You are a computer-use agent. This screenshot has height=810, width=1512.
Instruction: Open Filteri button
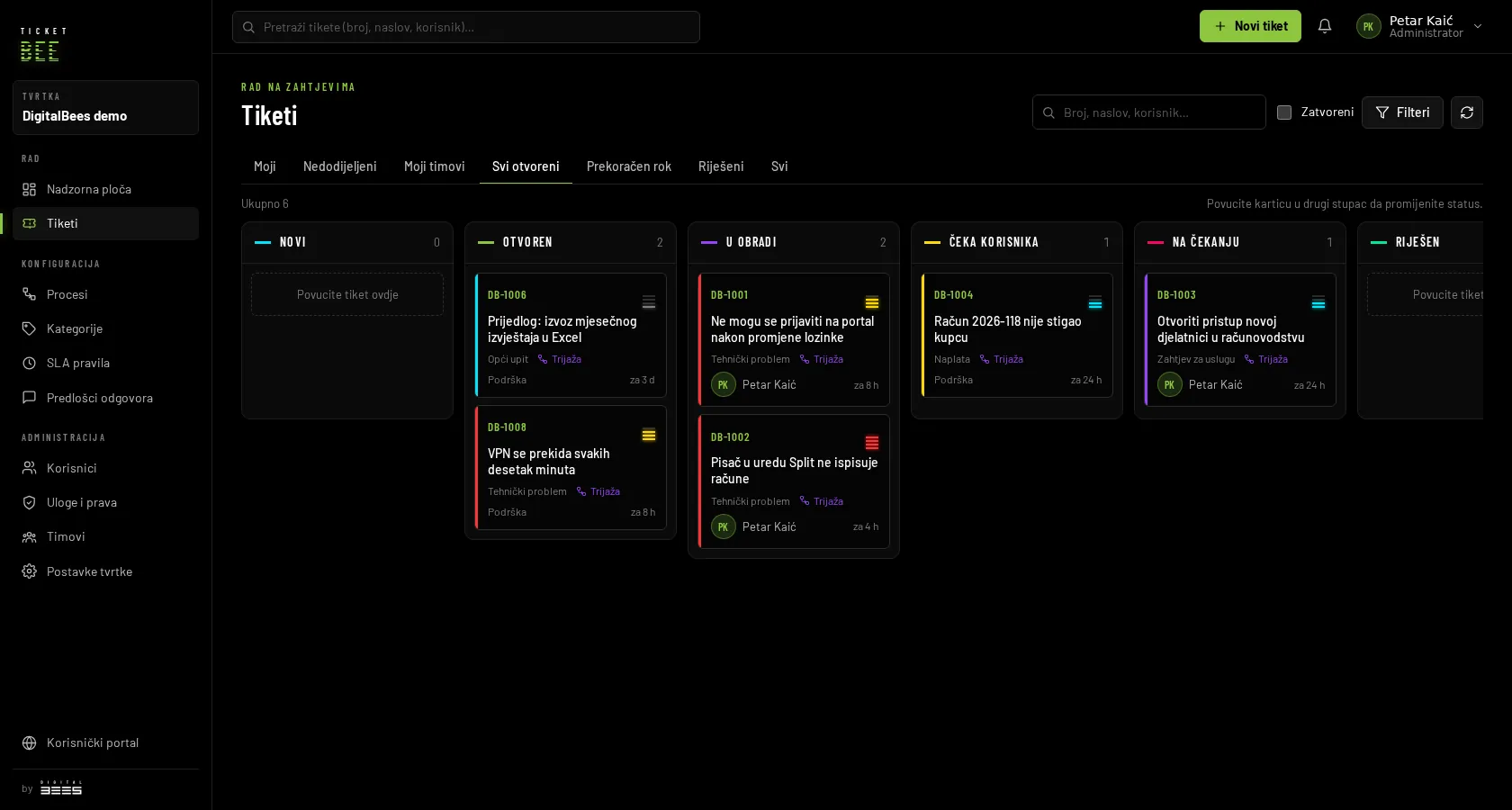click(1402, 112)
